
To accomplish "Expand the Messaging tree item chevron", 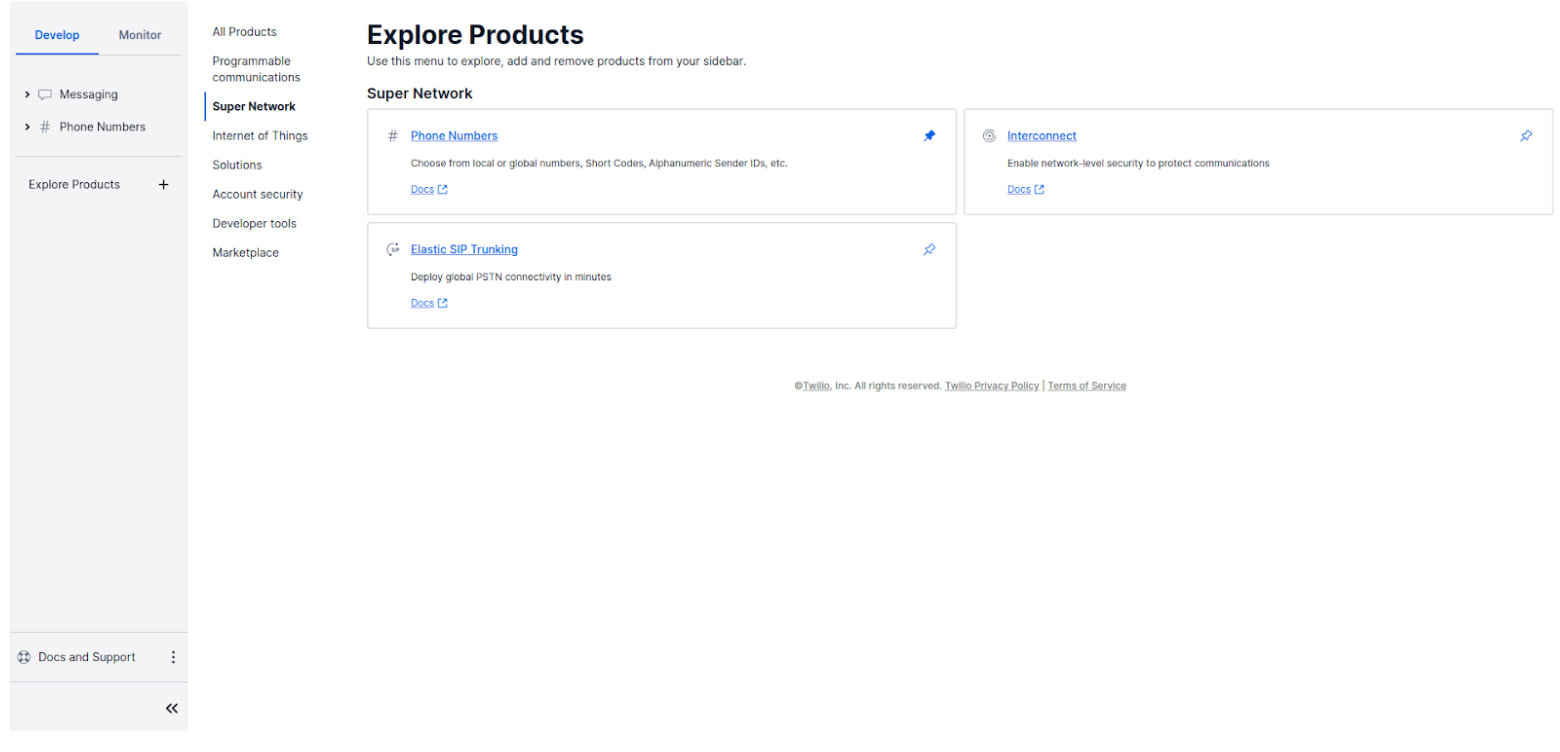I will click(27, 95).
